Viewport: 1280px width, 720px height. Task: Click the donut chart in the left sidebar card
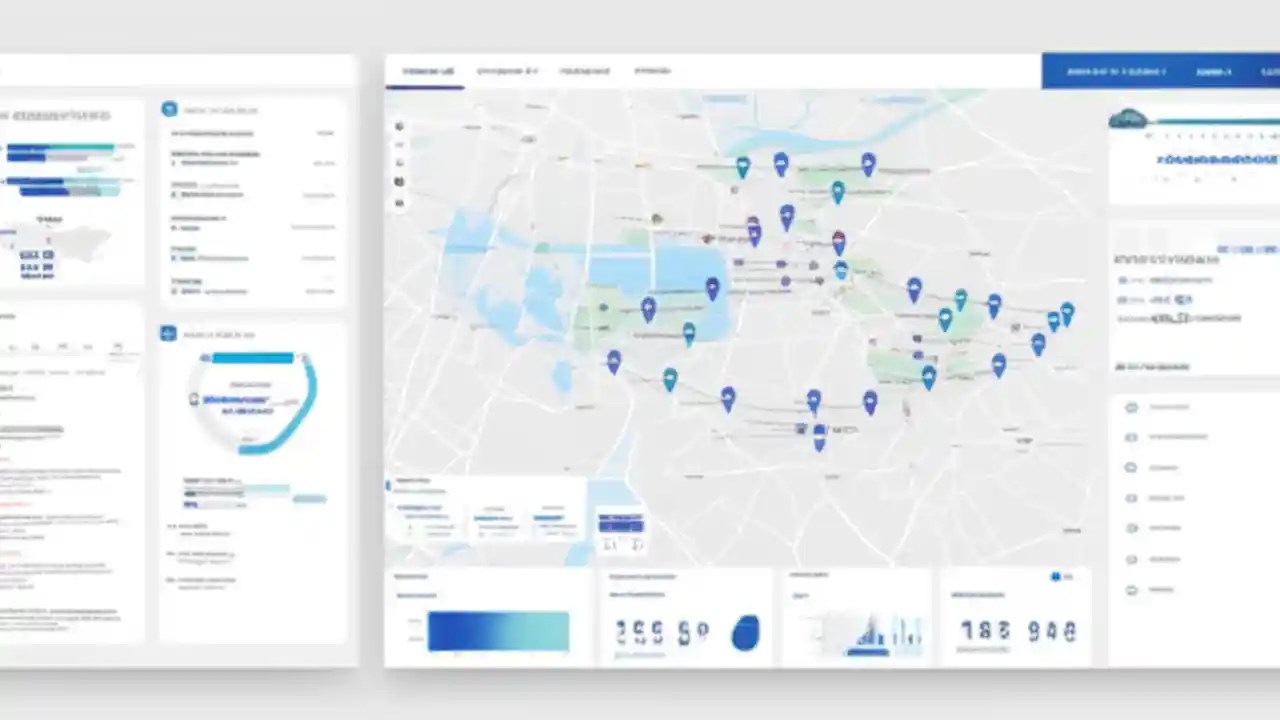[250, 400]
